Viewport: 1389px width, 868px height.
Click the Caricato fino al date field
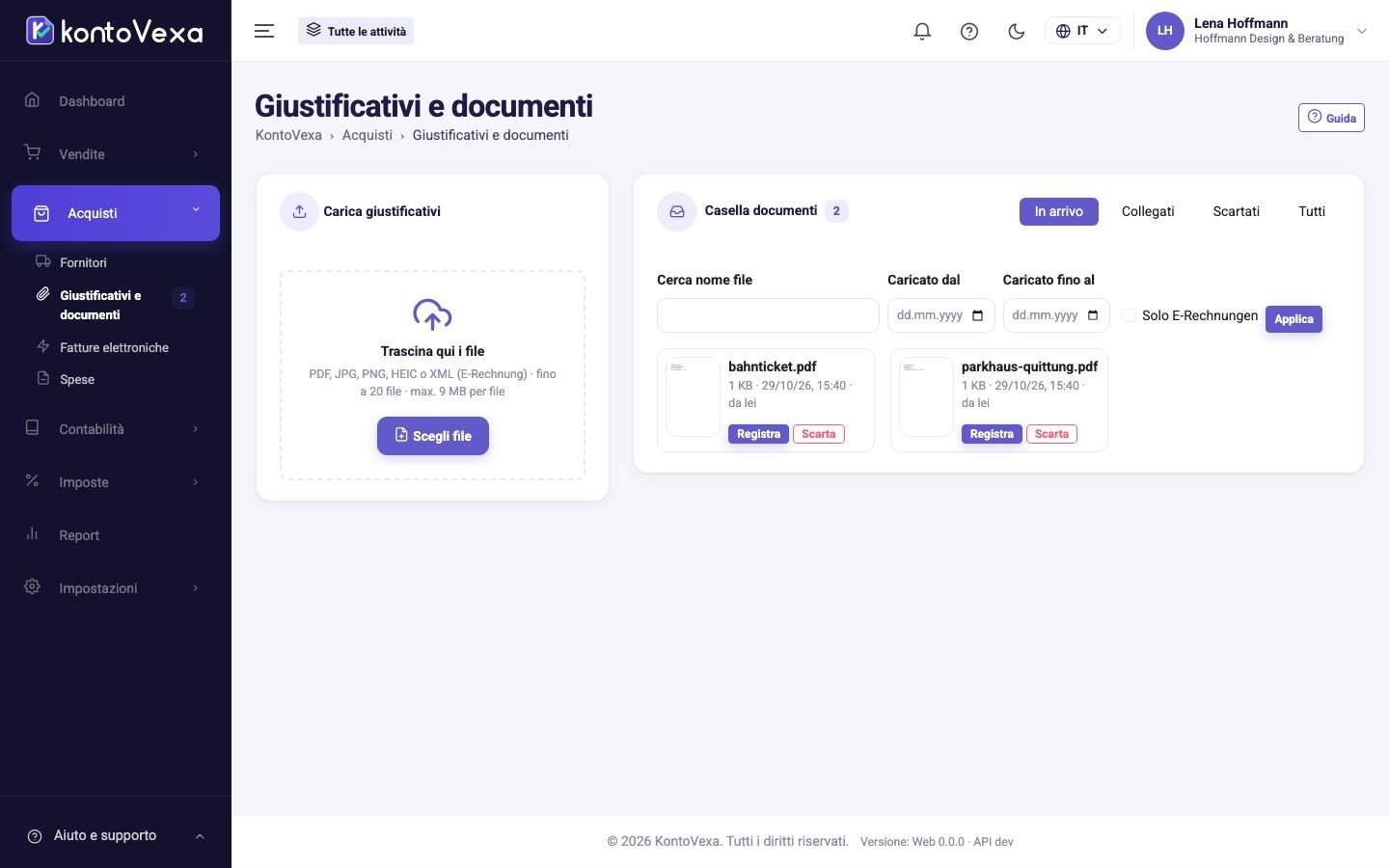click(1056, 315)
